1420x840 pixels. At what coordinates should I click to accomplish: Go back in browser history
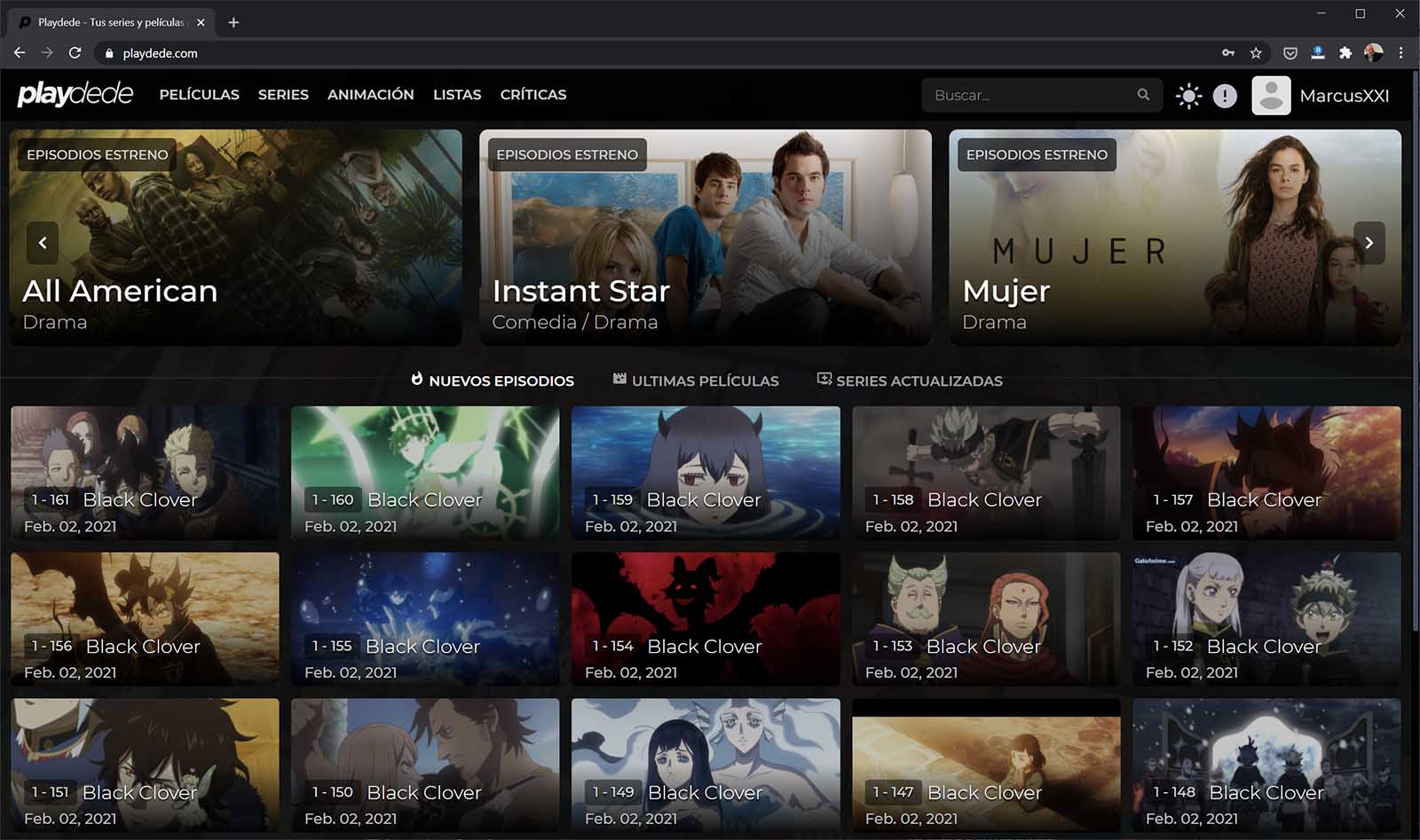(x=20, y=52)
